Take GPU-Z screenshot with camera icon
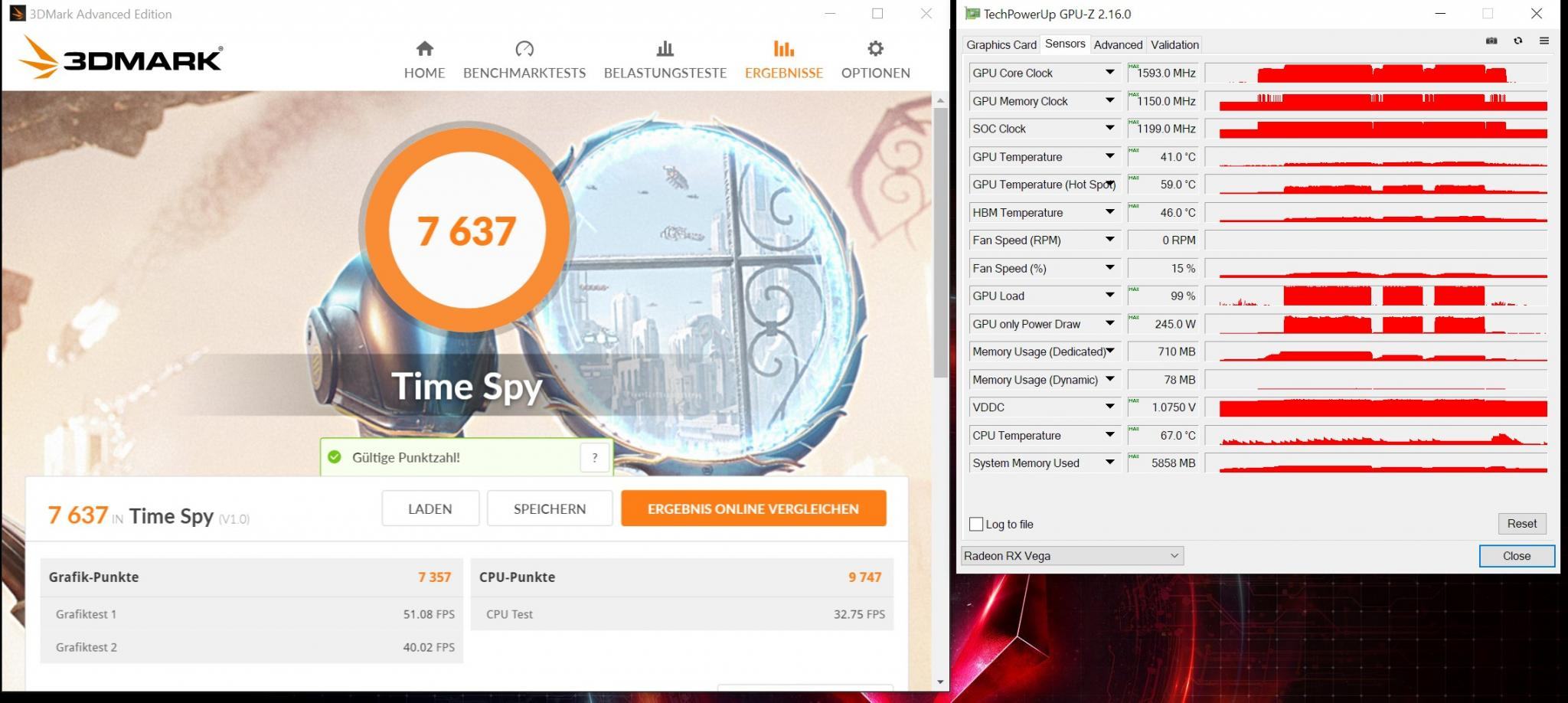This screenshot has height=703, width=1568. click(x=1491, y=41)
